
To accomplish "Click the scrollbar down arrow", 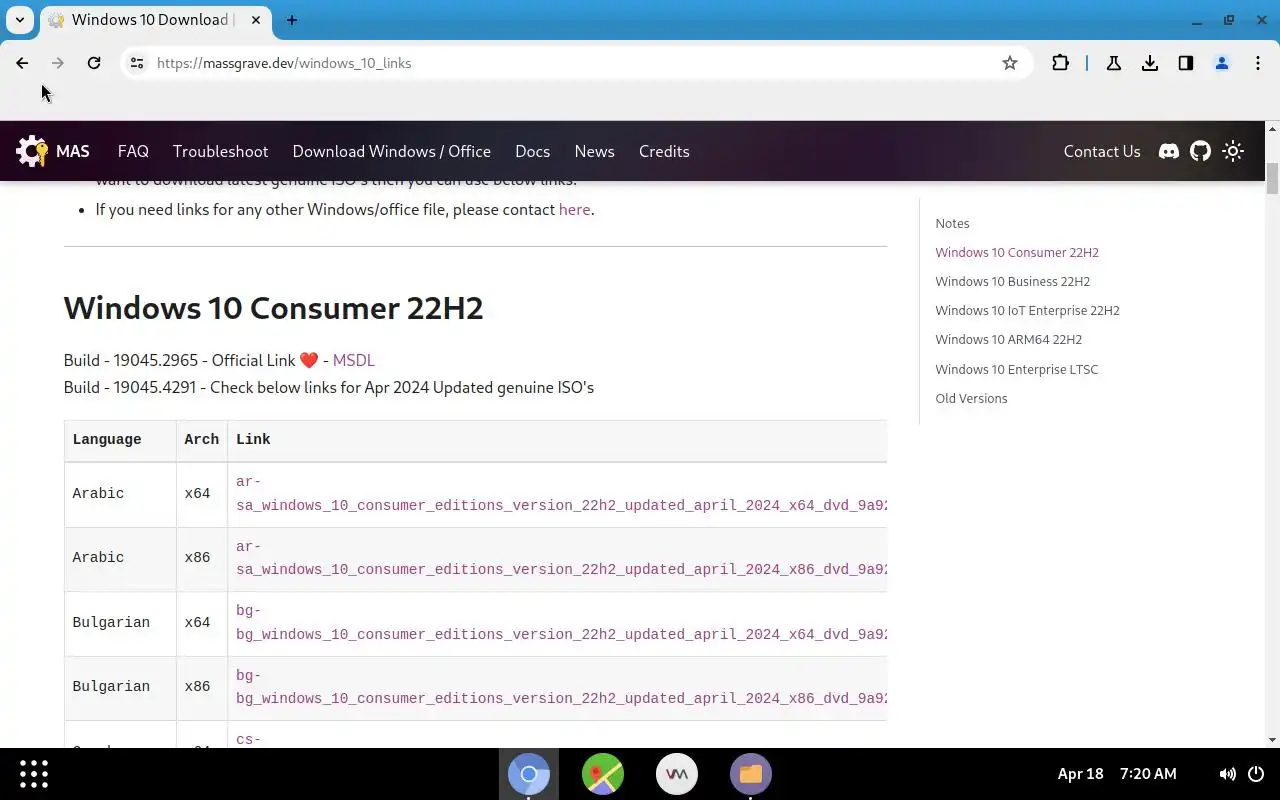I will pyautogui.click(x=1272, y=740).
